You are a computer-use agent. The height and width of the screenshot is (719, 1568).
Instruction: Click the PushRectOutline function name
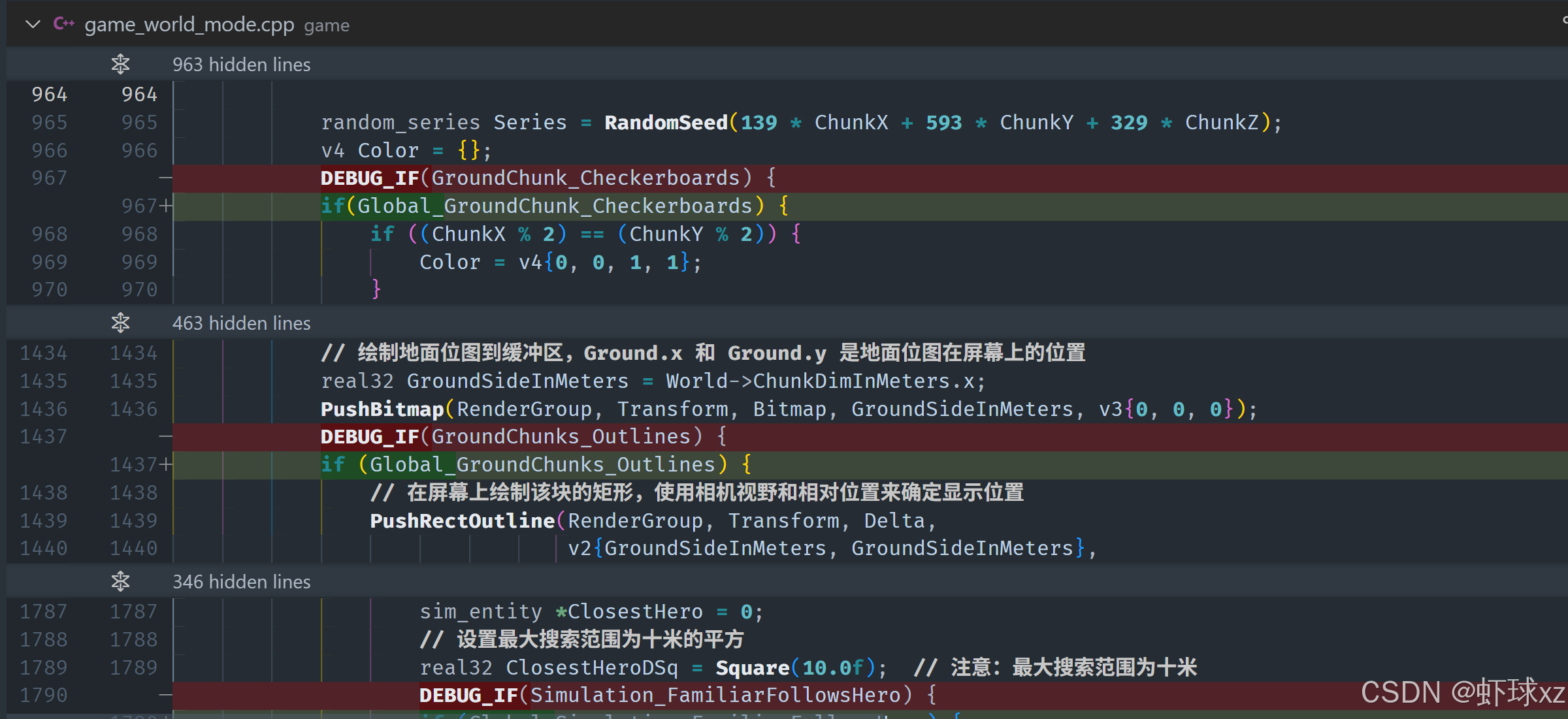pyautogui.click(x=462, y=520)
